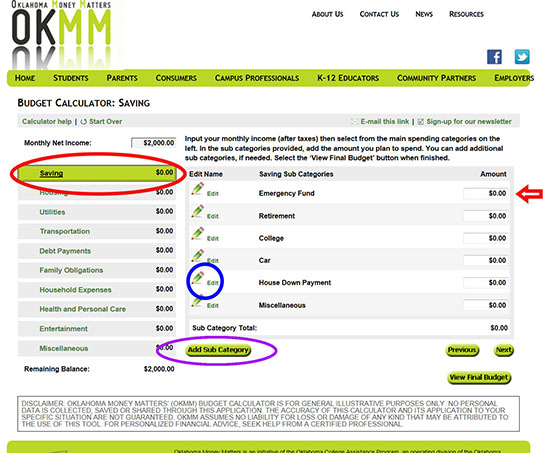550x453 pixels.
Task: Go to the About Us page
Action: click(327, 14)
